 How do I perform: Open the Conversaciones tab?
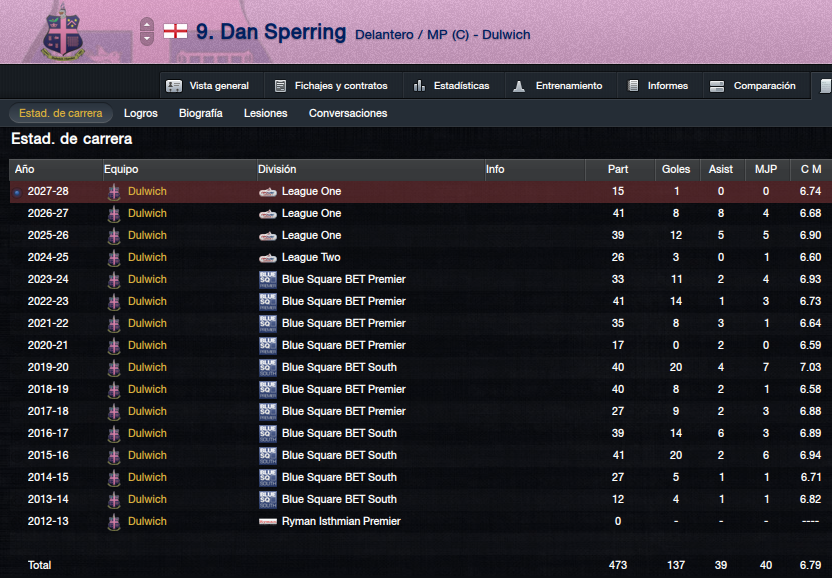[x=348, y=113]
